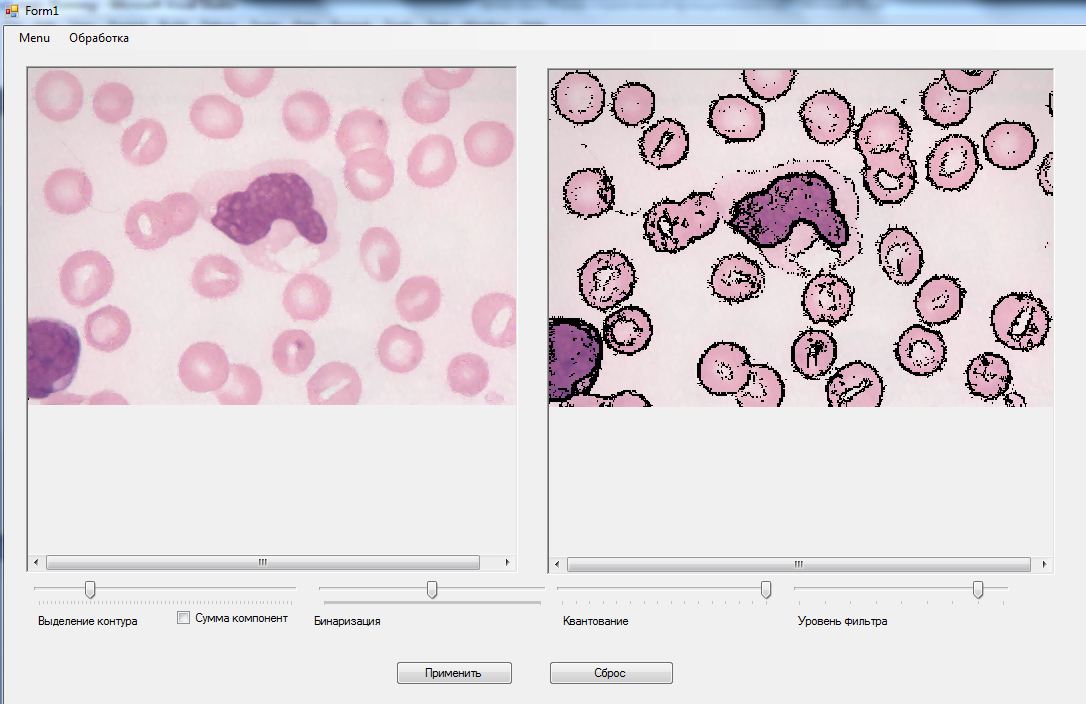Click right scroll arrow of processed image panel

(1044, 565)
